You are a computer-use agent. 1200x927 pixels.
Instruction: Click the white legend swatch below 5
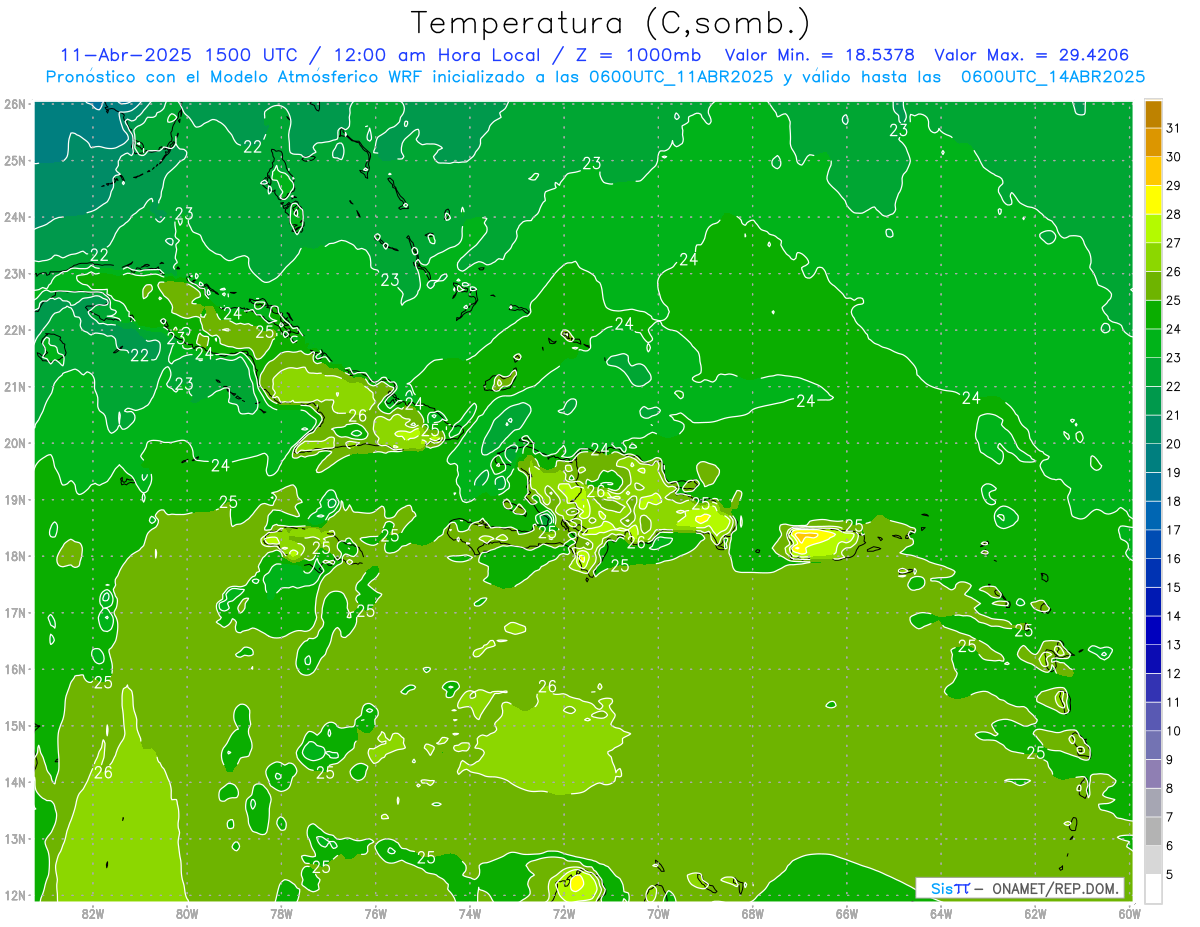(x=1153, y=888)
